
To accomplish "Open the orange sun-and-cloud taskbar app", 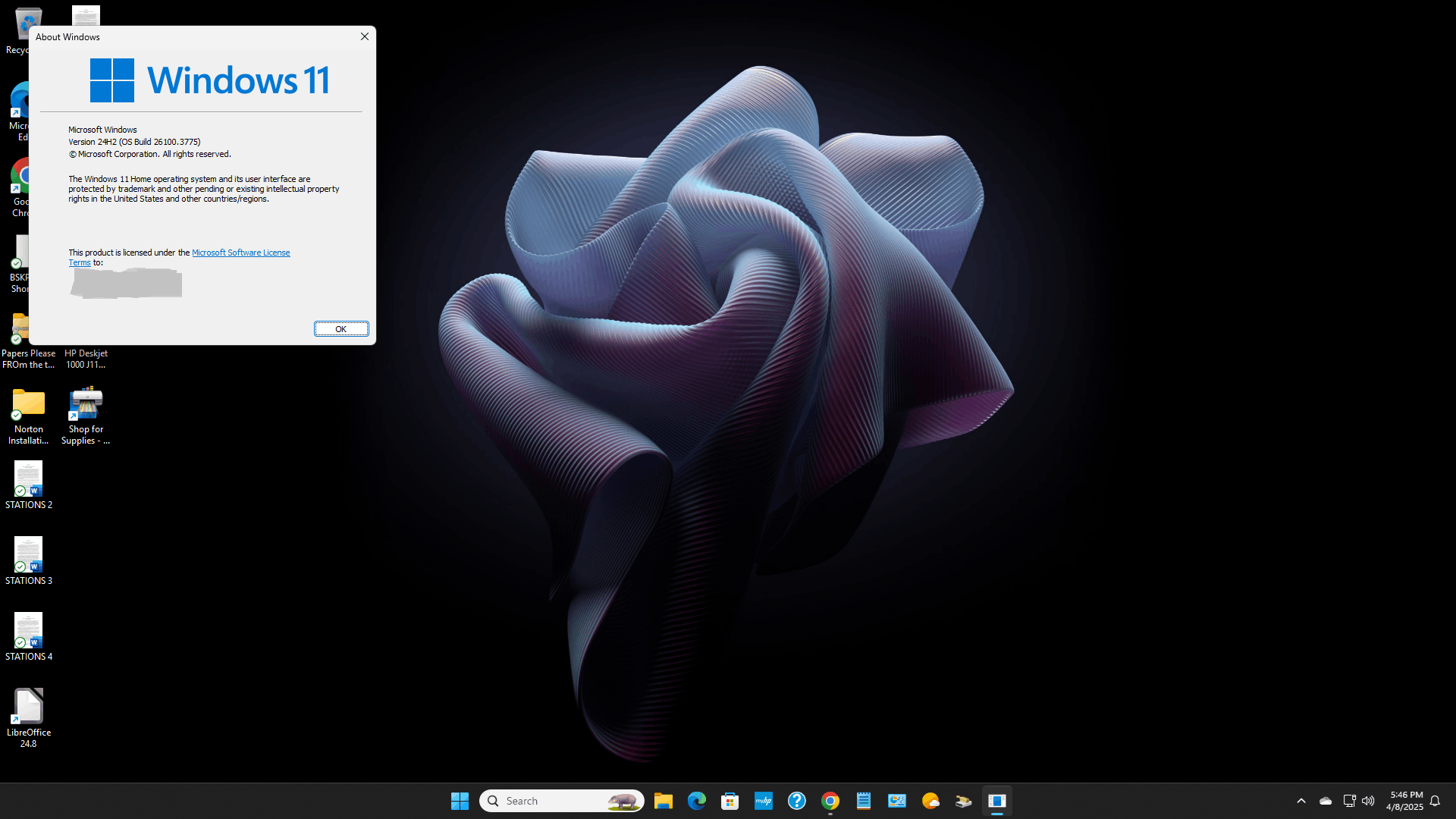I will tap(930, 801).
